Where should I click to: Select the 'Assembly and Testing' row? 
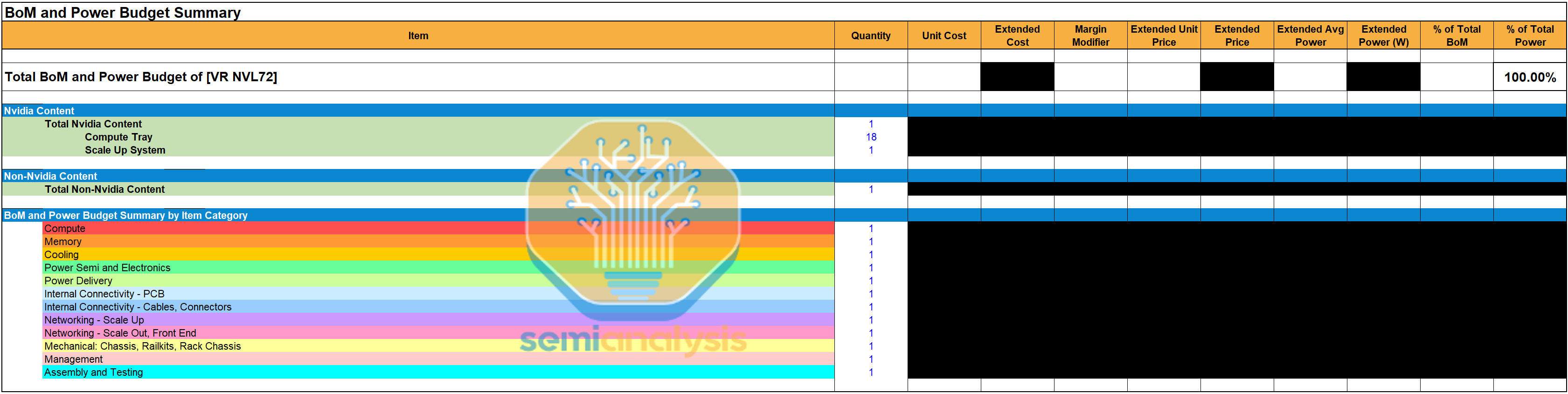(438, 372)
